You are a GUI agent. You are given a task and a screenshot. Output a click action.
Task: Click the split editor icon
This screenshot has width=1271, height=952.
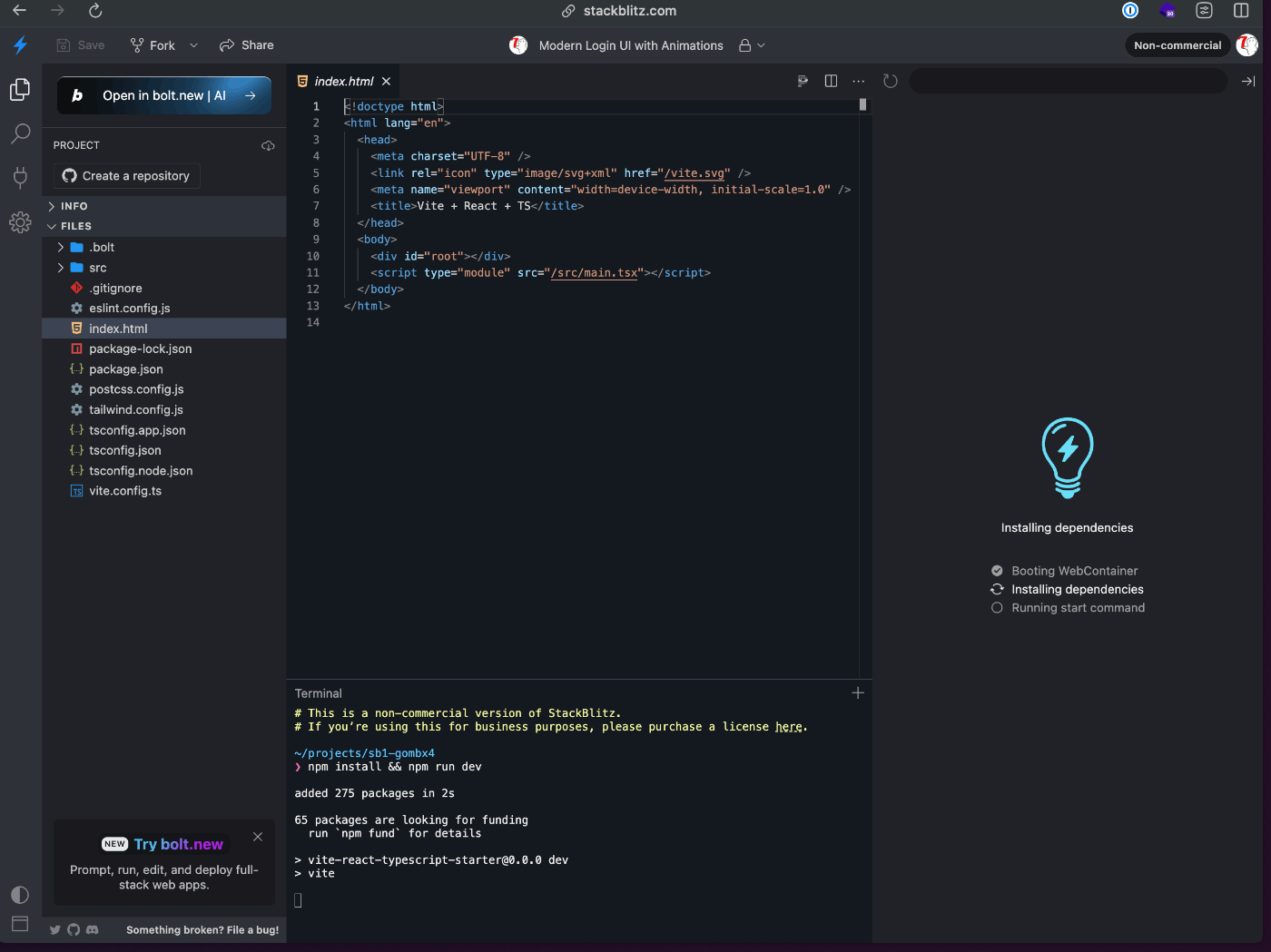click(831, 81)
